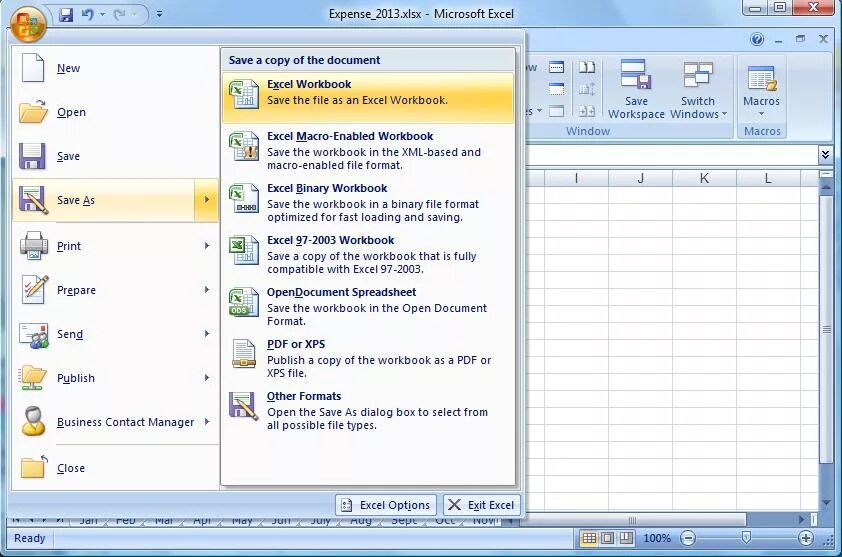Choose Close from the Office menu
842x557 pixels.
115,468
